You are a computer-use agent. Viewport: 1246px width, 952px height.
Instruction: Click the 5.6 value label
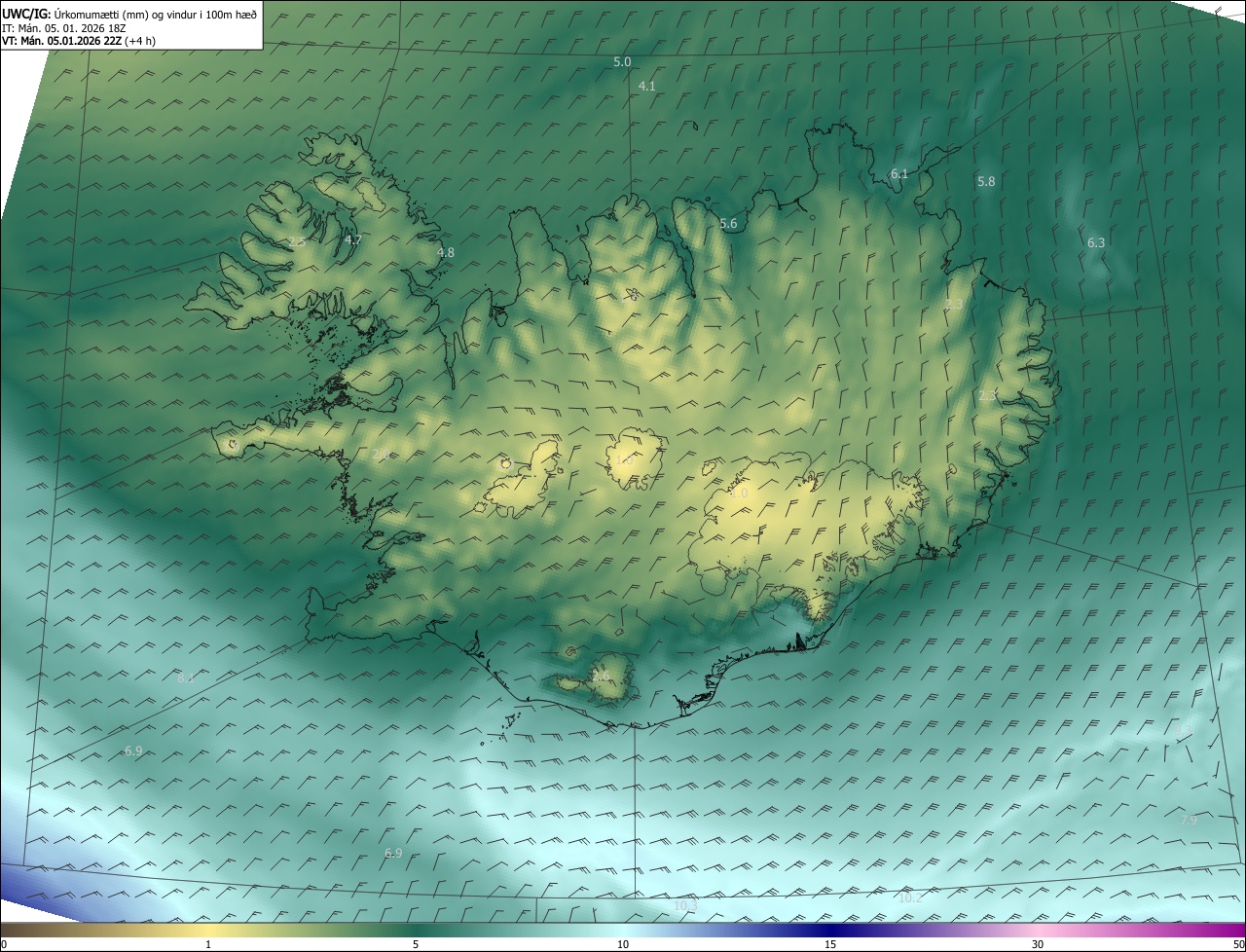coord(728,224)
